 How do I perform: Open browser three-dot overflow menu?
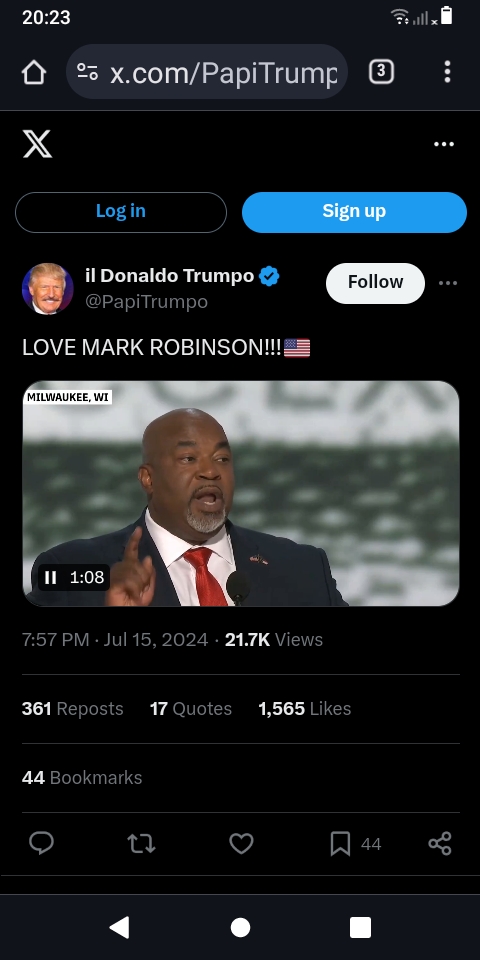(x=448, y=72)
